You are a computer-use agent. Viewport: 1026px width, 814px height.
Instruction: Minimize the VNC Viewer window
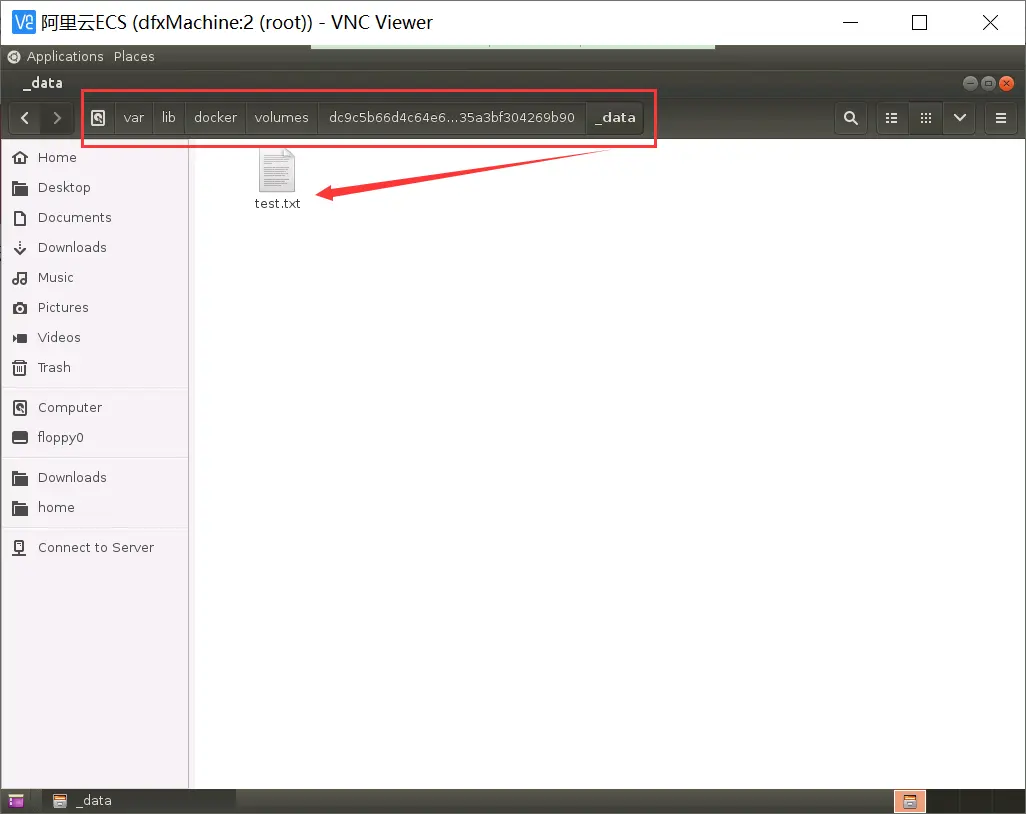pyautogui.click(x=851, y=22)
